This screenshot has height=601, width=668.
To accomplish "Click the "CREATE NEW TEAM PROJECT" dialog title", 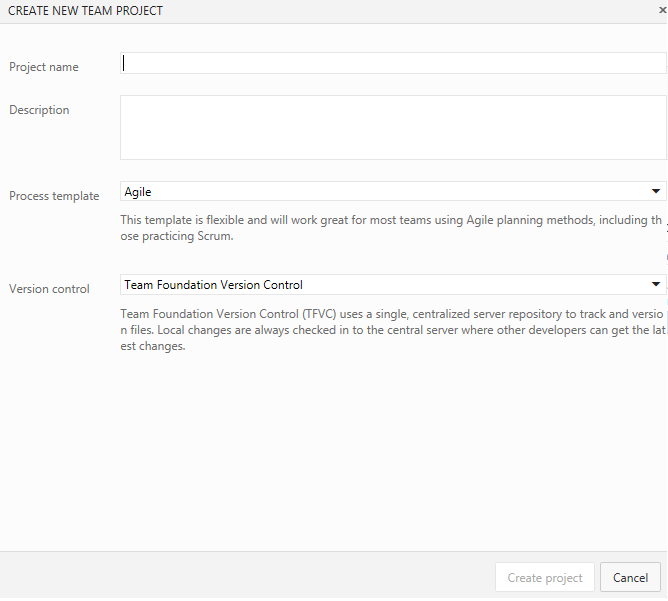I will coord(86,11).
